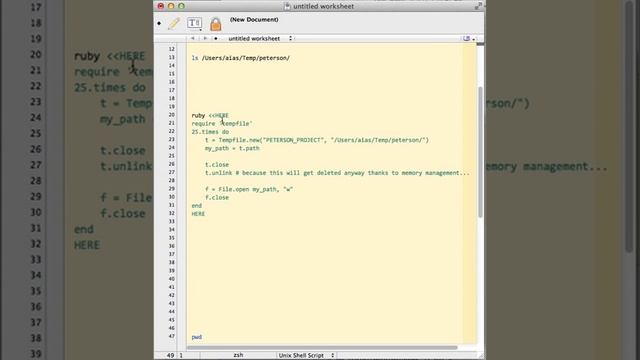Click the vertical scrollbar thumb

[x=480, y=152]
